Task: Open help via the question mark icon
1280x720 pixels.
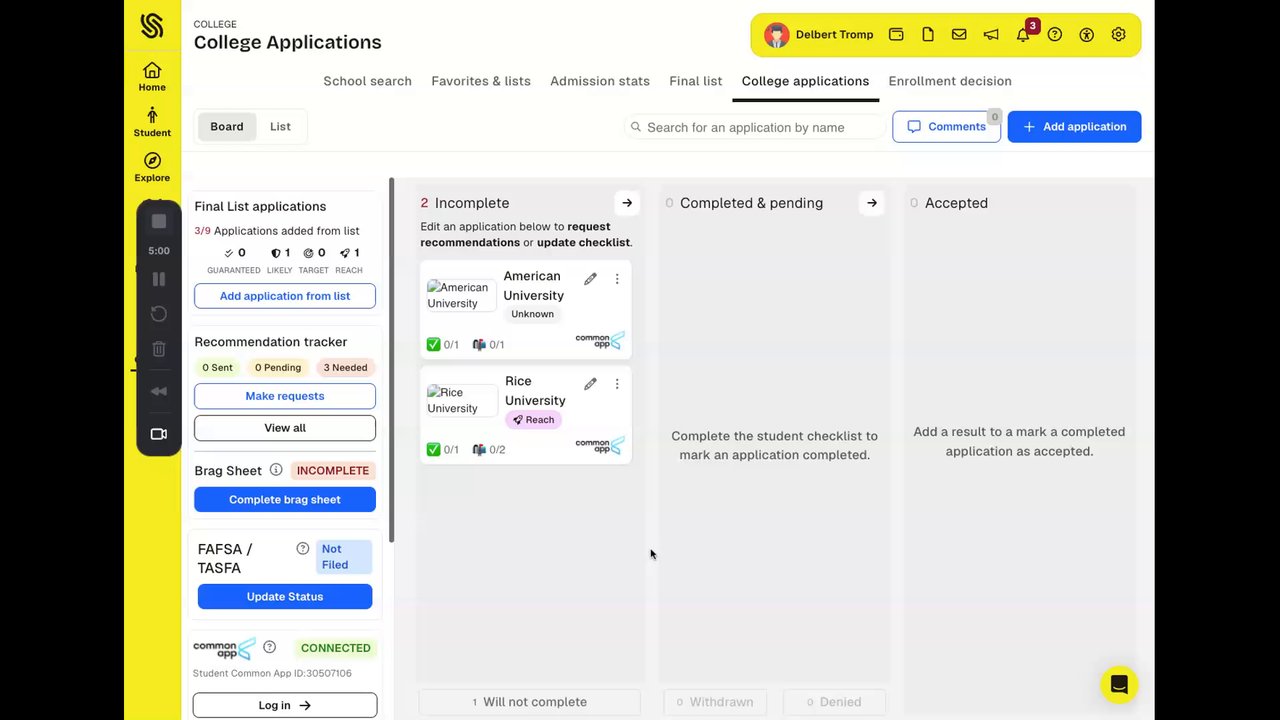Action: pyautogui.click(x=1055, y=35)
